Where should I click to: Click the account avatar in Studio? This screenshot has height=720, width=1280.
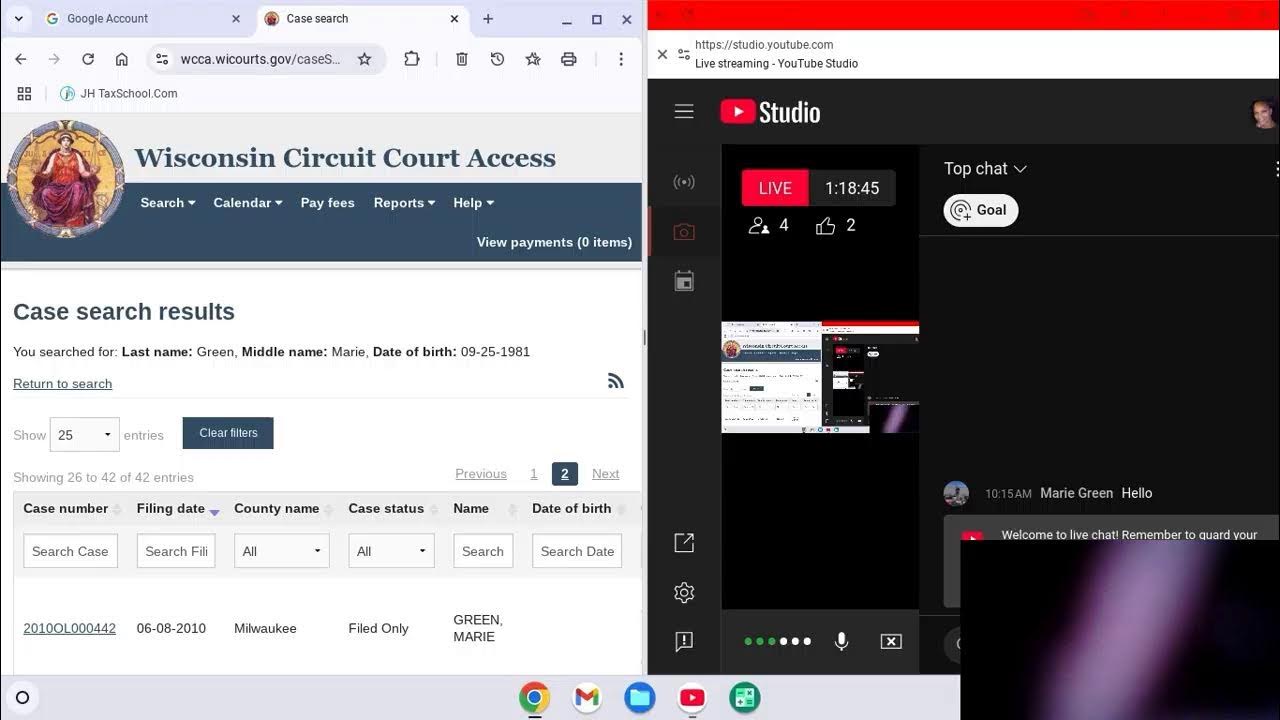pyautogui.click(x=1264, y=112)
